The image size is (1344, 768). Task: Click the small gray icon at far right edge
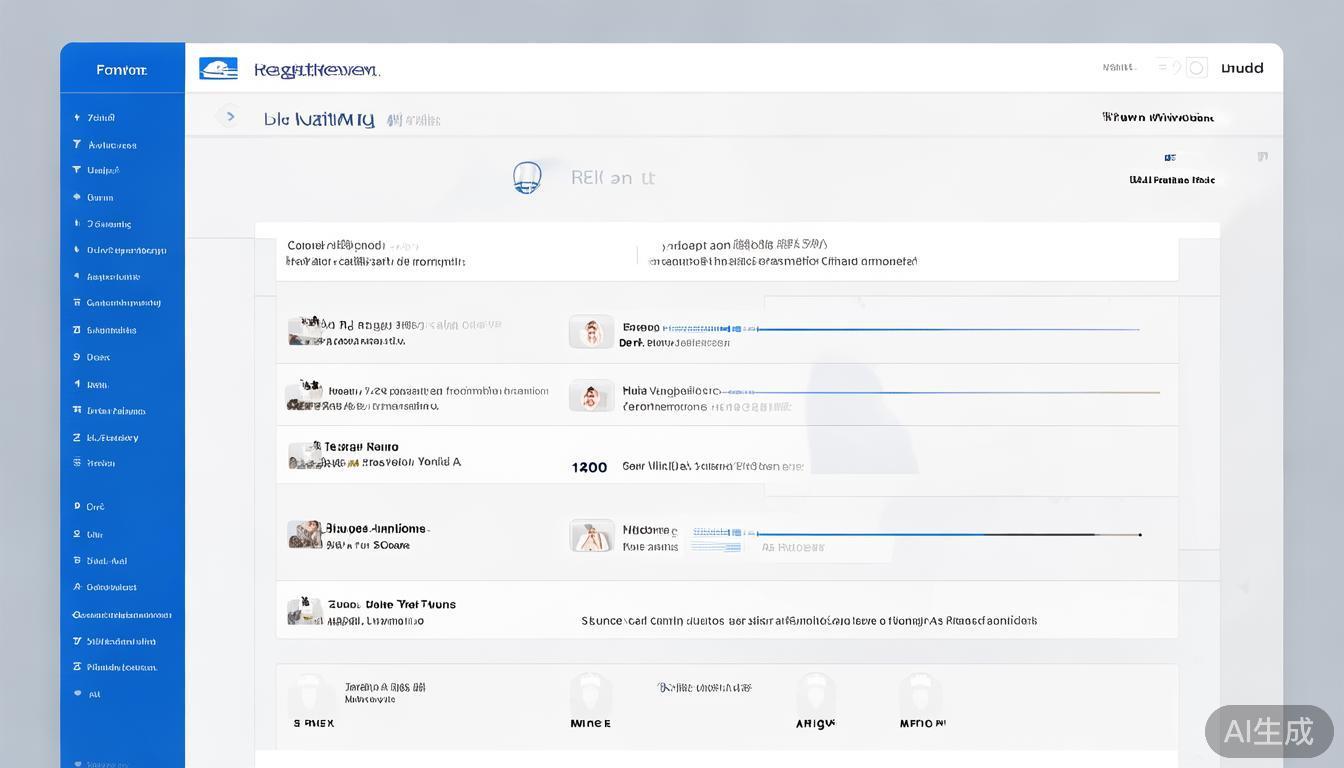tap(1262, 157)
